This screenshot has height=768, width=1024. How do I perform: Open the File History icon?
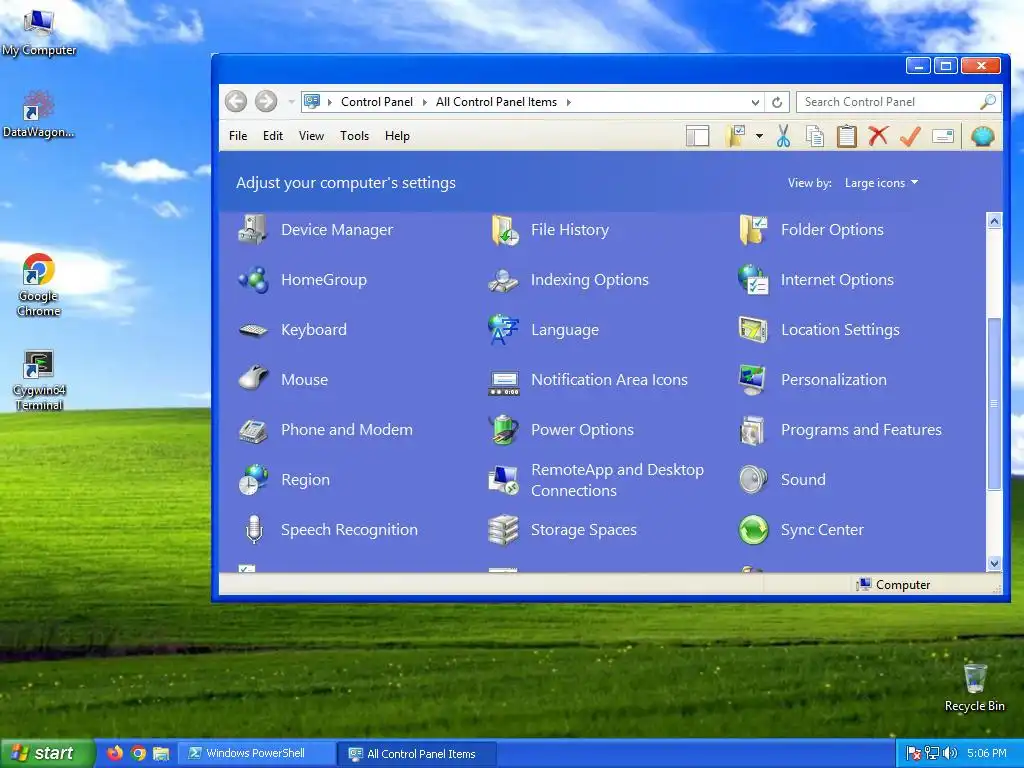(504, 230)
